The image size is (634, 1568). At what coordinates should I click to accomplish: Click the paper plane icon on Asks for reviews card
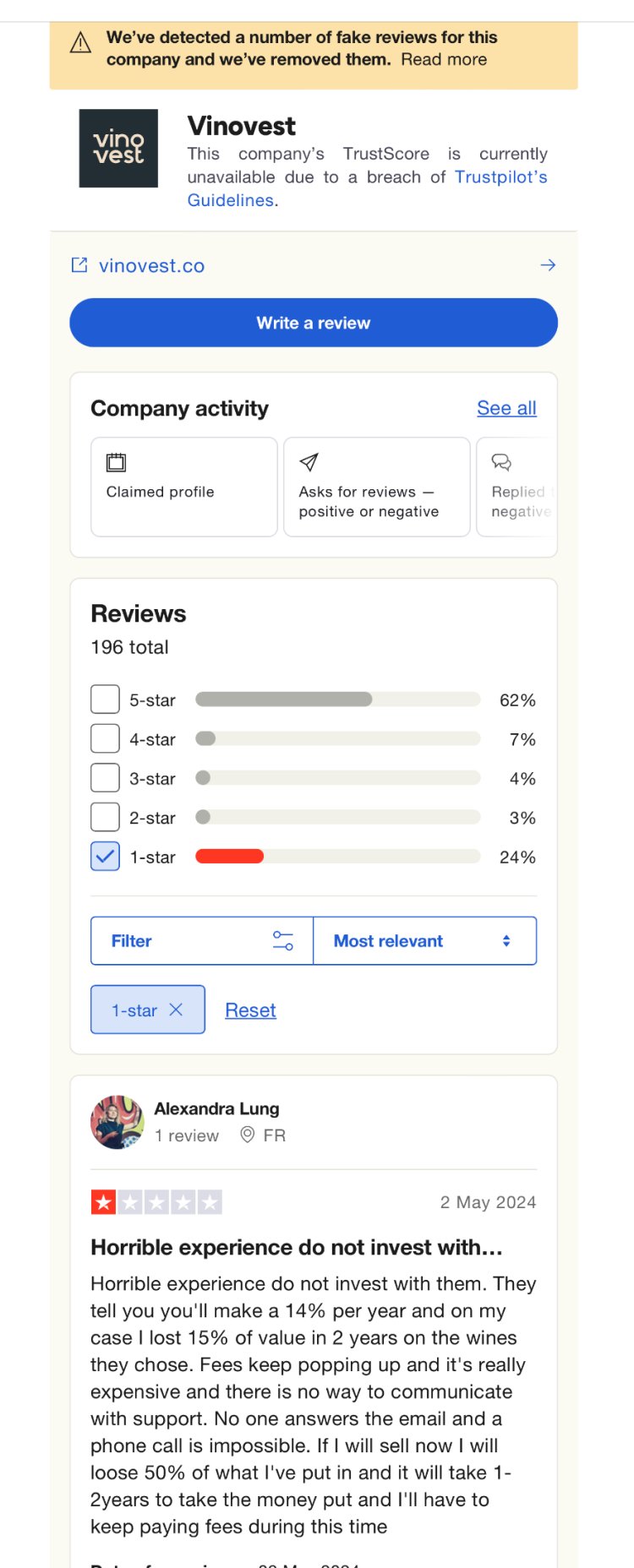pos(309,462)
